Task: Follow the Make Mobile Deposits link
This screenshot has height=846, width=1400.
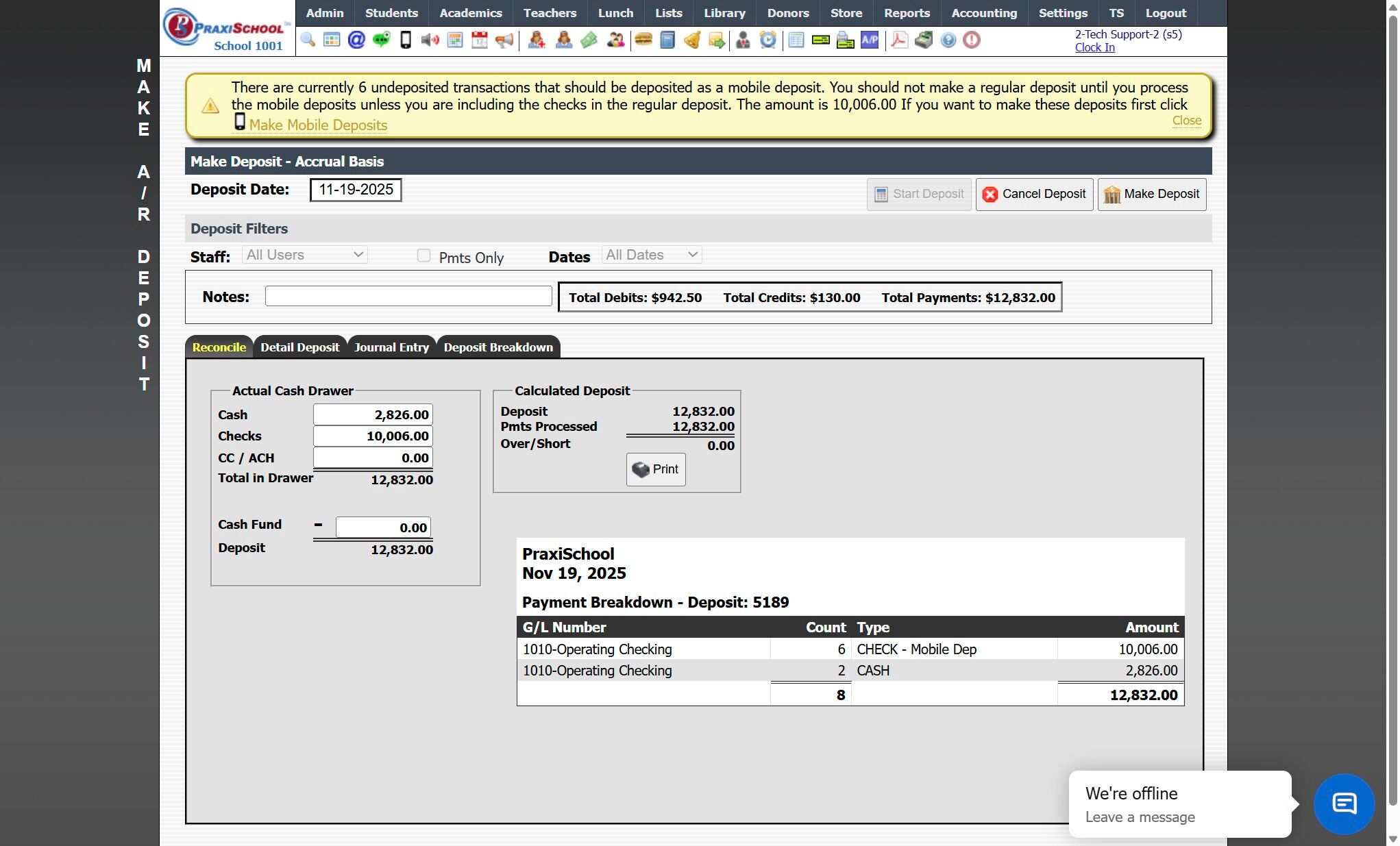Action: coord(318,125)
